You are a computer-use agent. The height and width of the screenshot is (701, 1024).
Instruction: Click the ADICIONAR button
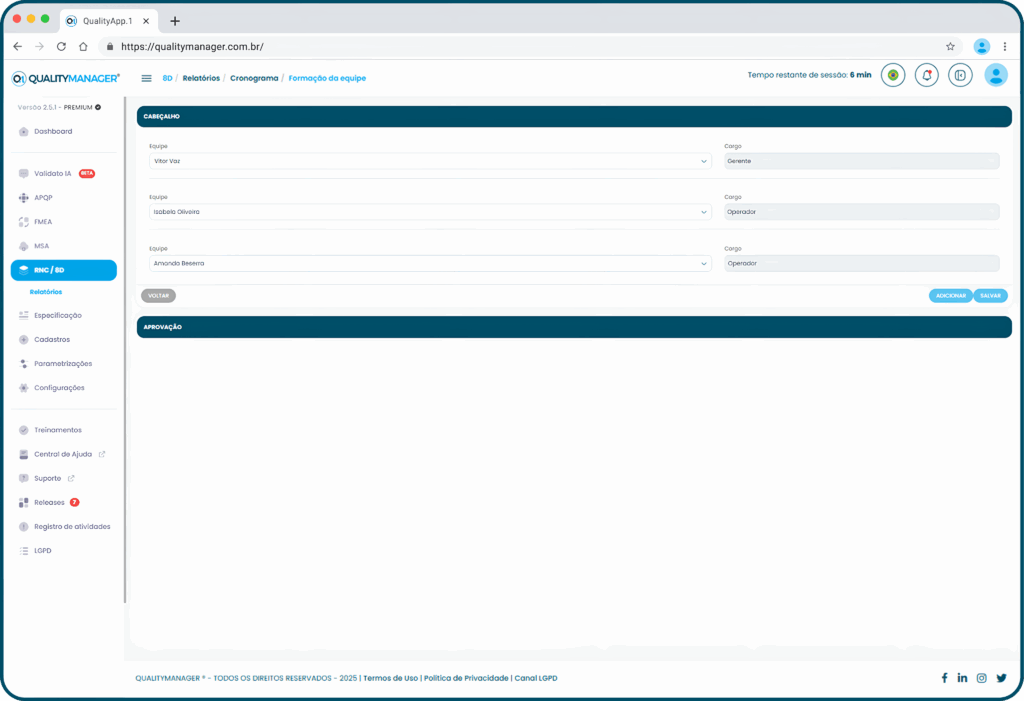point(950,296)
